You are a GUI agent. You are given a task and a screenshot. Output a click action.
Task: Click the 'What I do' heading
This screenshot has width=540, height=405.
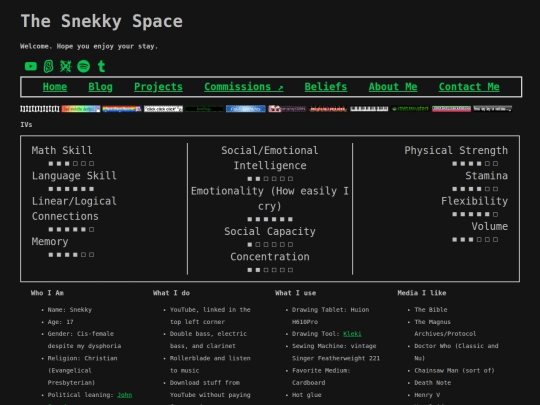point(171,293)
